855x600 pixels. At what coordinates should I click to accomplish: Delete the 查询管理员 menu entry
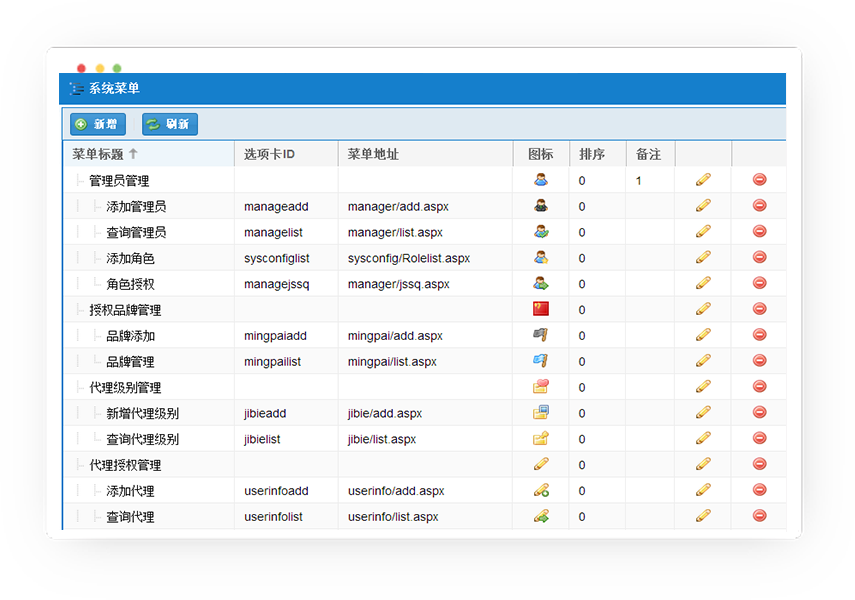pyautogui.click(x=759, y=232)
